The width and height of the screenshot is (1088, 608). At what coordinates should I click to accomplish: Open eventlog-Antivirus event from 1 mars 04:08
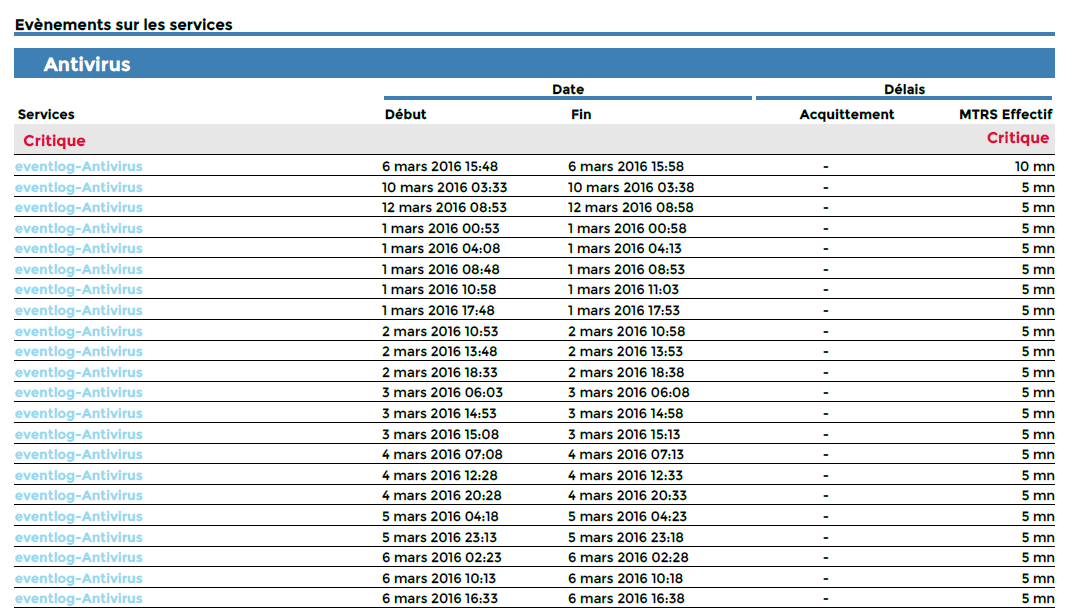pos(78,248)
